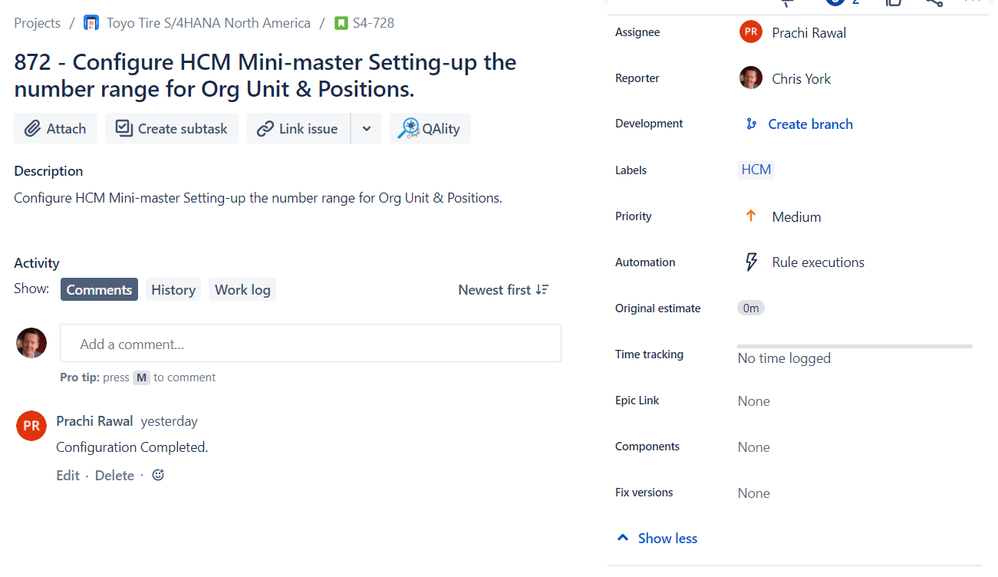Viewport: 998px width, 577px height.
Task: Click the Create branch link
Action: [810, 124]
